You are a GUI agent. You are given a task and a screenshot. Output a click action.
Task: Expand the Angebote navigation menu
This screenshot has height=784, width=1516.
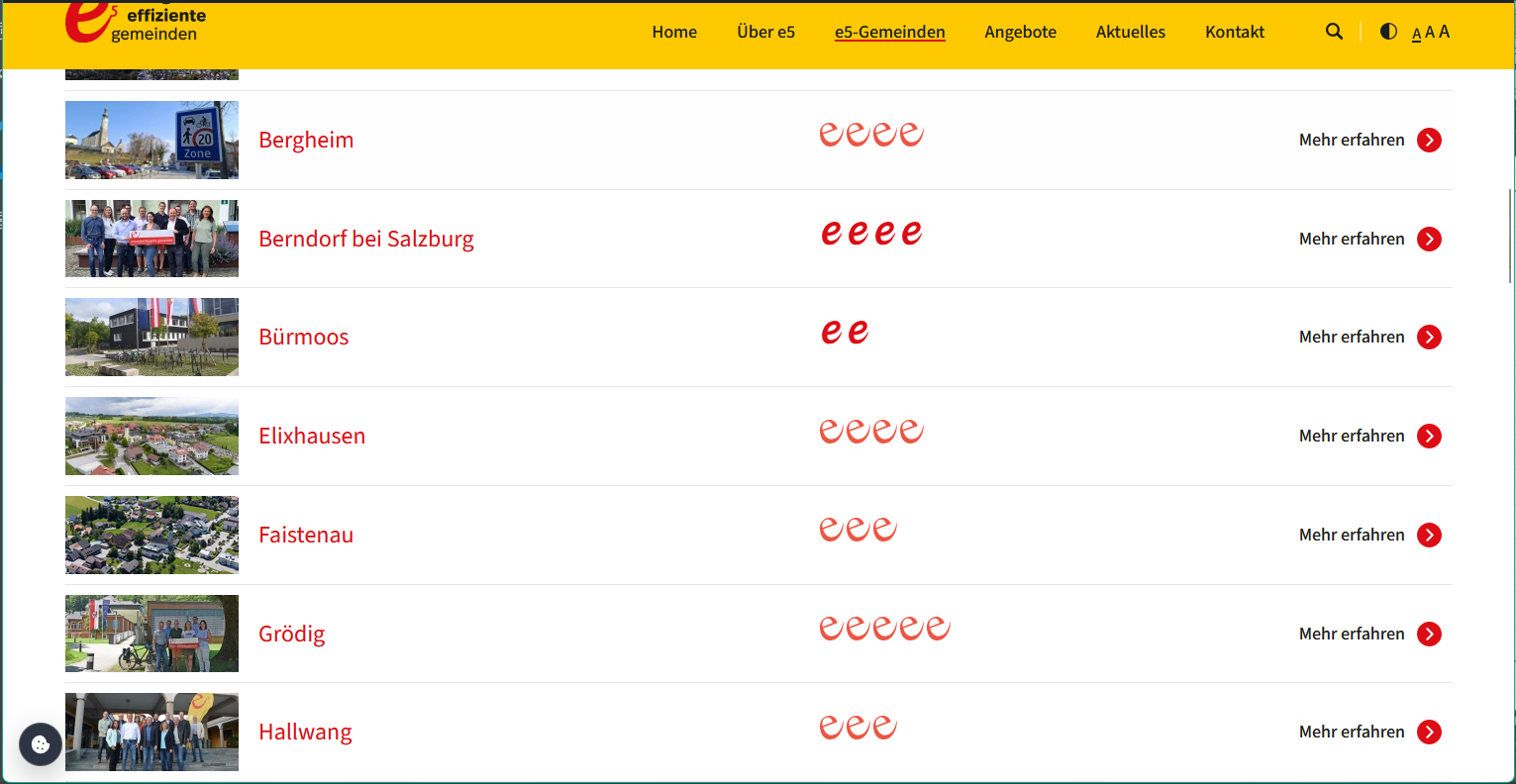click(1020, 32)
